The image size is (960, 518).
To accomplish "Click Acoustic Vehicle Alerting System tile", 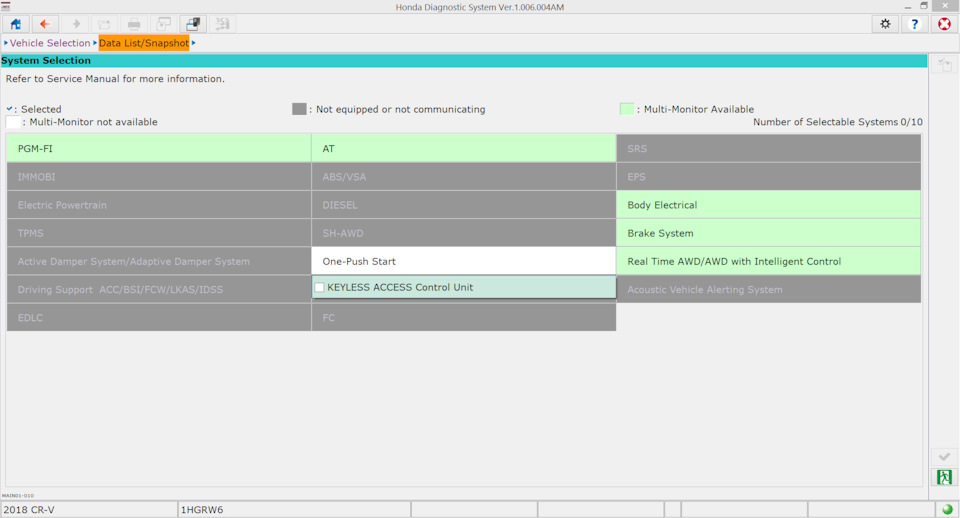I will (x=768, y=289).
